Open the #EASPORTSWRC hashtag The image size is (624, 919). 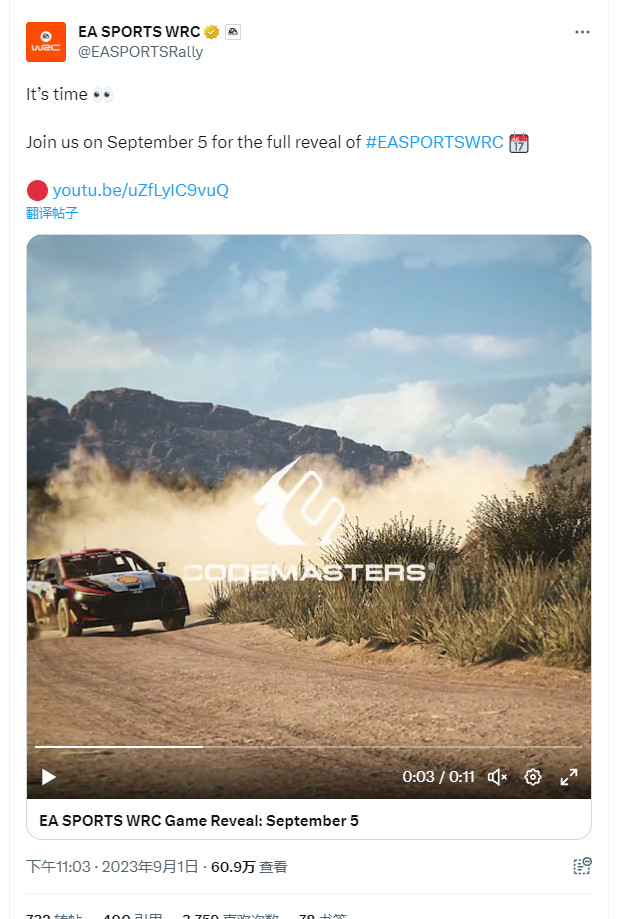point(434,142)
